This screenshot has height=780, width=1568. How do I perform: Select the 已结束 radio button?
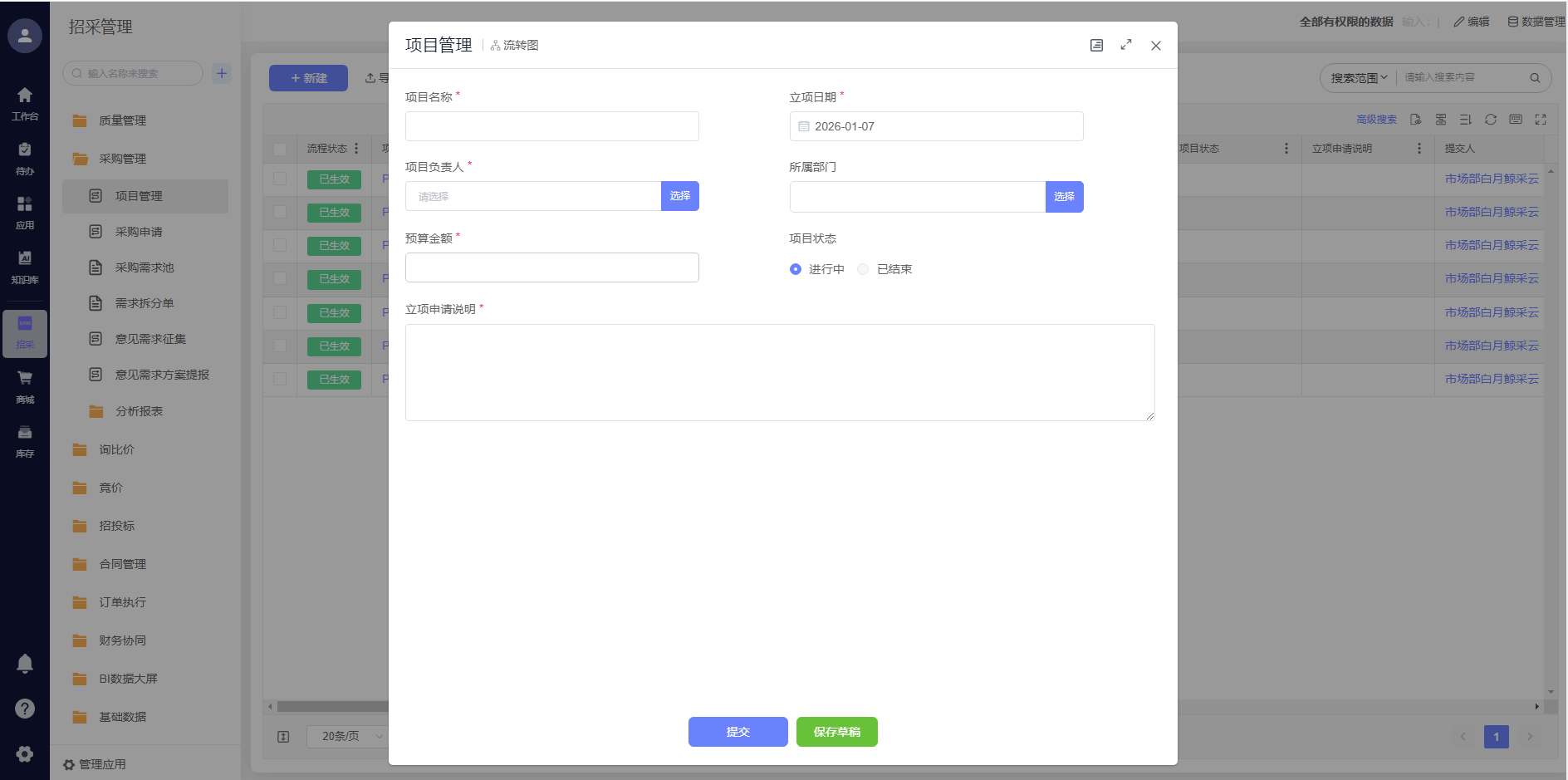click(864, 269)
